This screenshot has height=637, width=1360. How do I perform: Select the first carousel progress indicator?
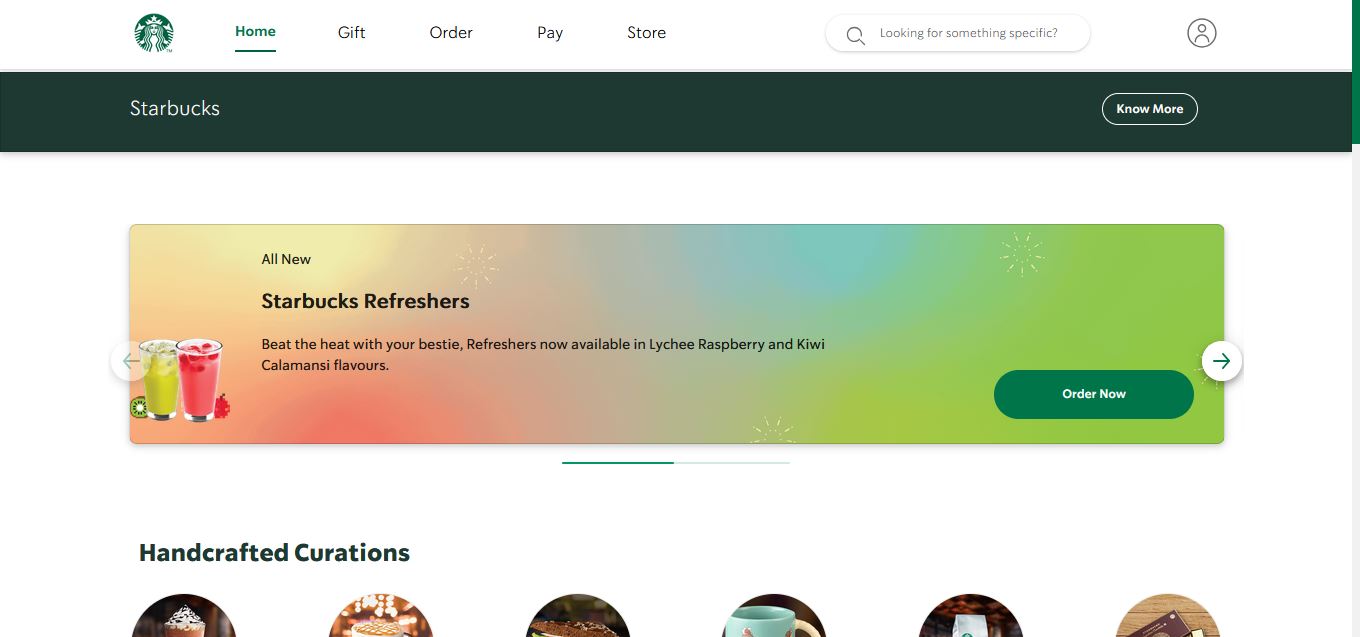tap(618, 463)
